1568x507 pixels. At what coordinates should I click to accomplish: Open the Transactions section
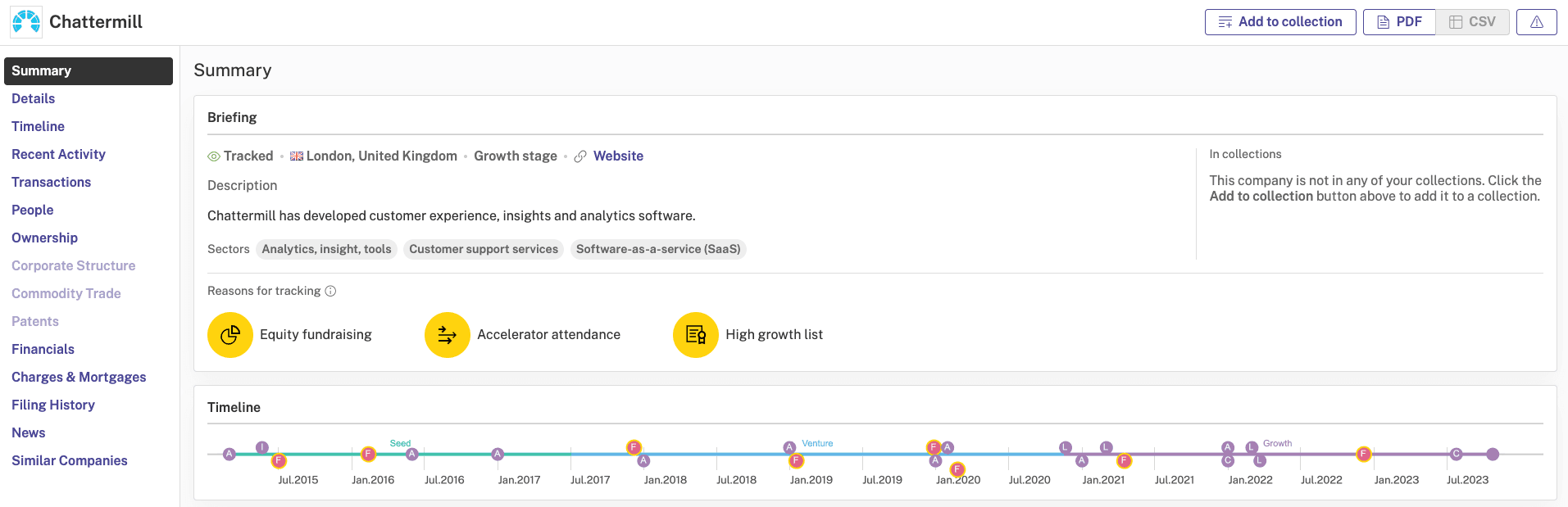point(51,183)
